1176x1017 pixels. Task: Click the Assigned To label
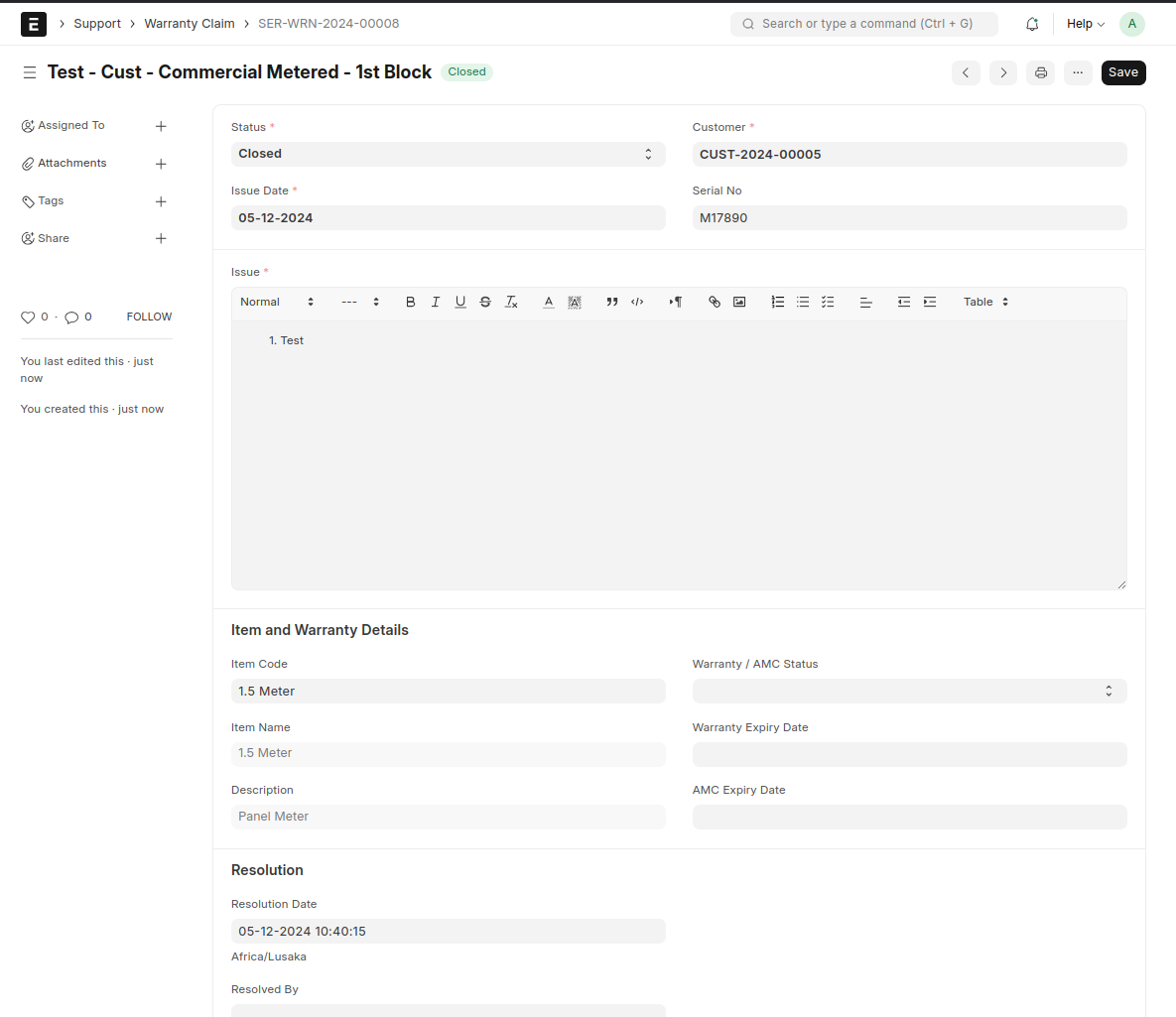point(71,125)
